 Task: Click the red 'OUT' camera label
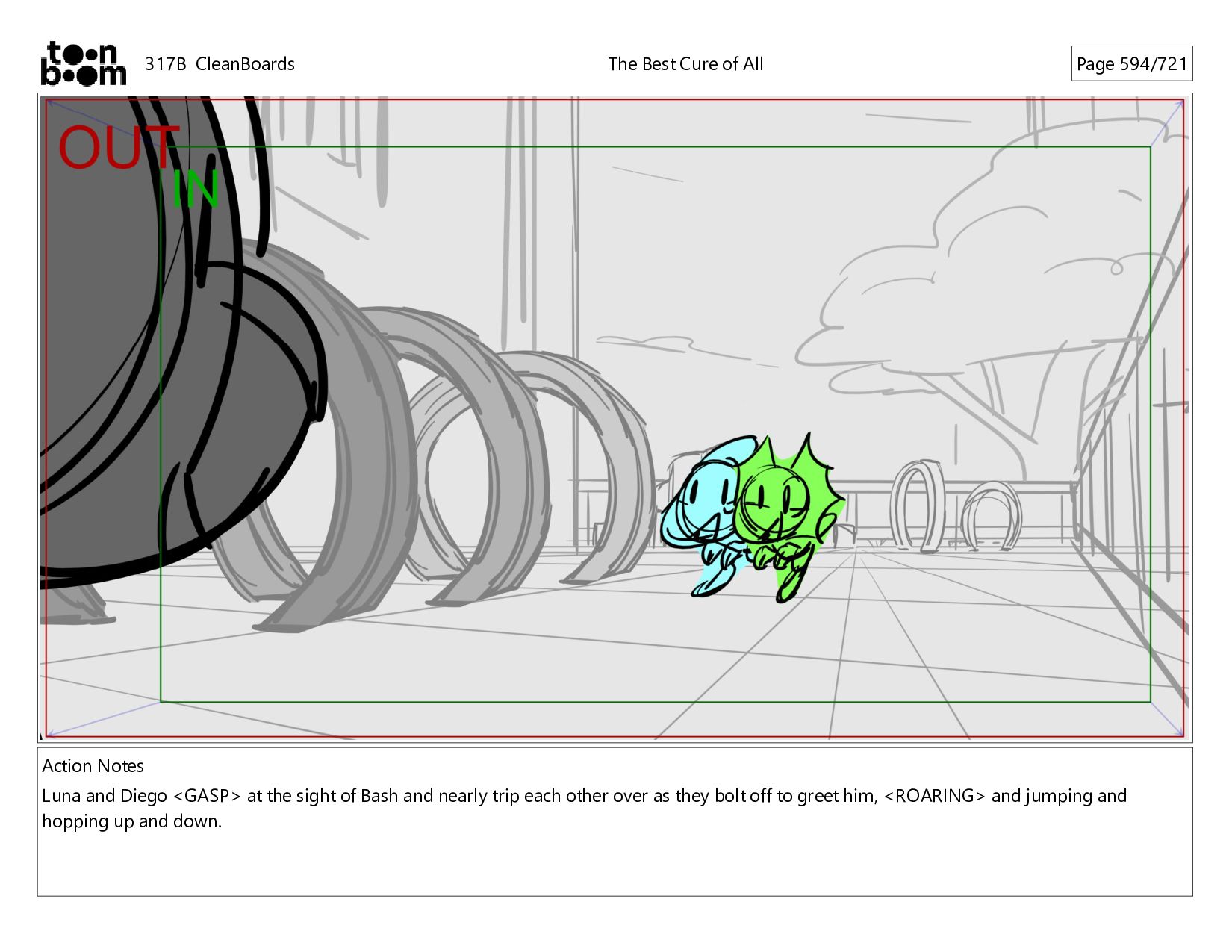119,146
